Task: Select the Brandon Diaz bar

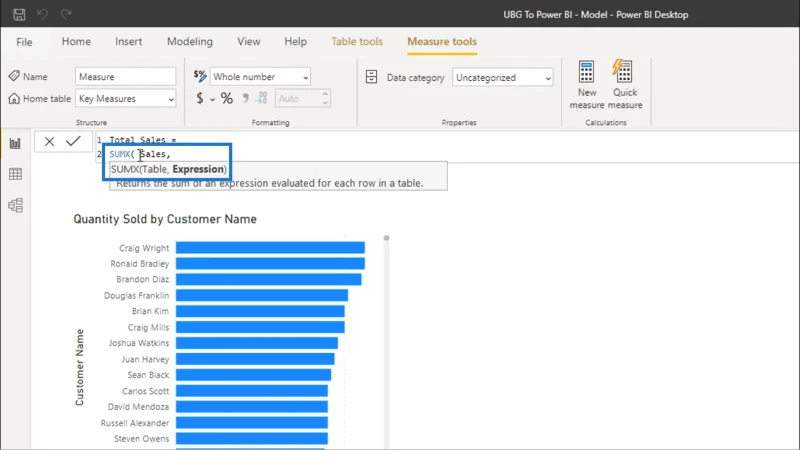Action: point(269,279)
